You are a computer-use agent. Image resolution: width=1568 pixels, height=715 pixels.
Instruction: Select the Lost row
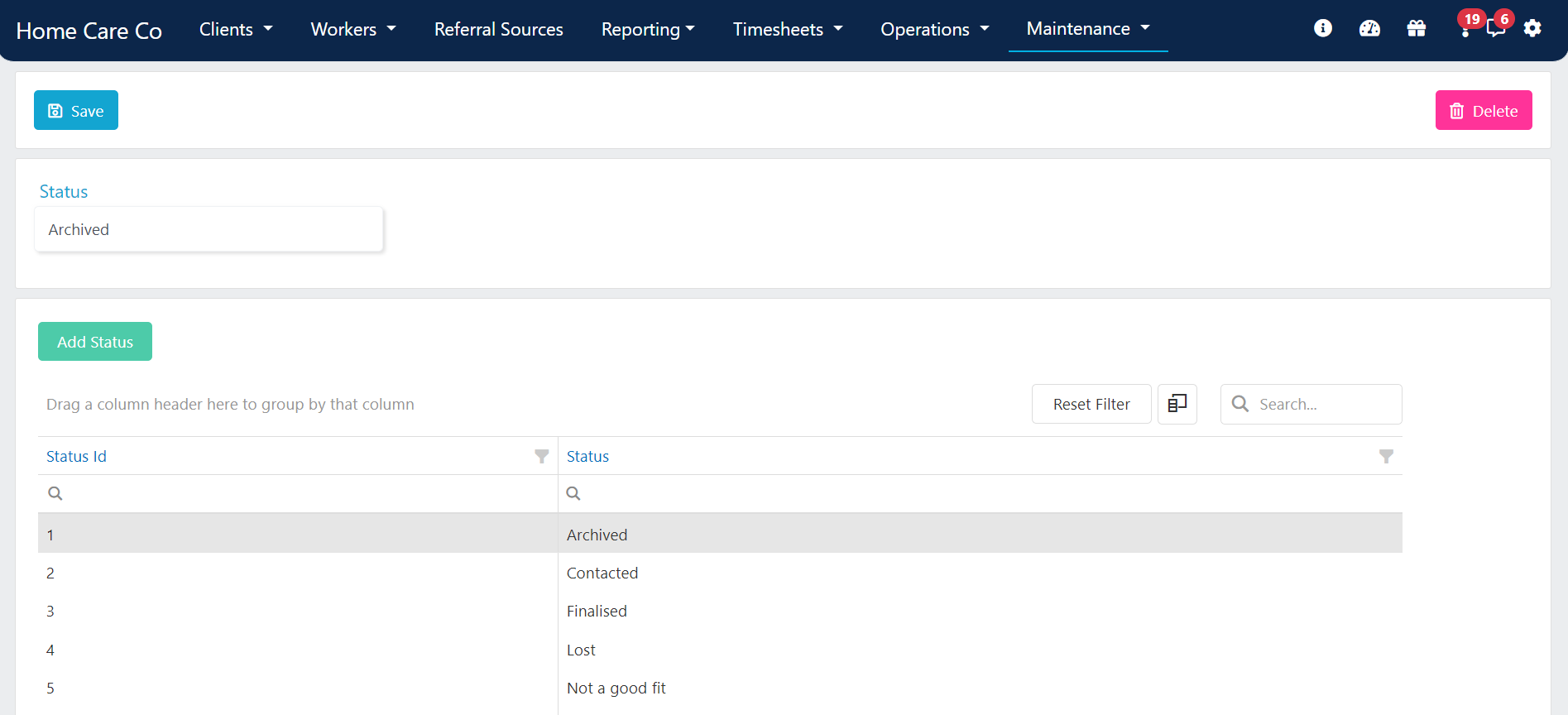click(720, 650)
